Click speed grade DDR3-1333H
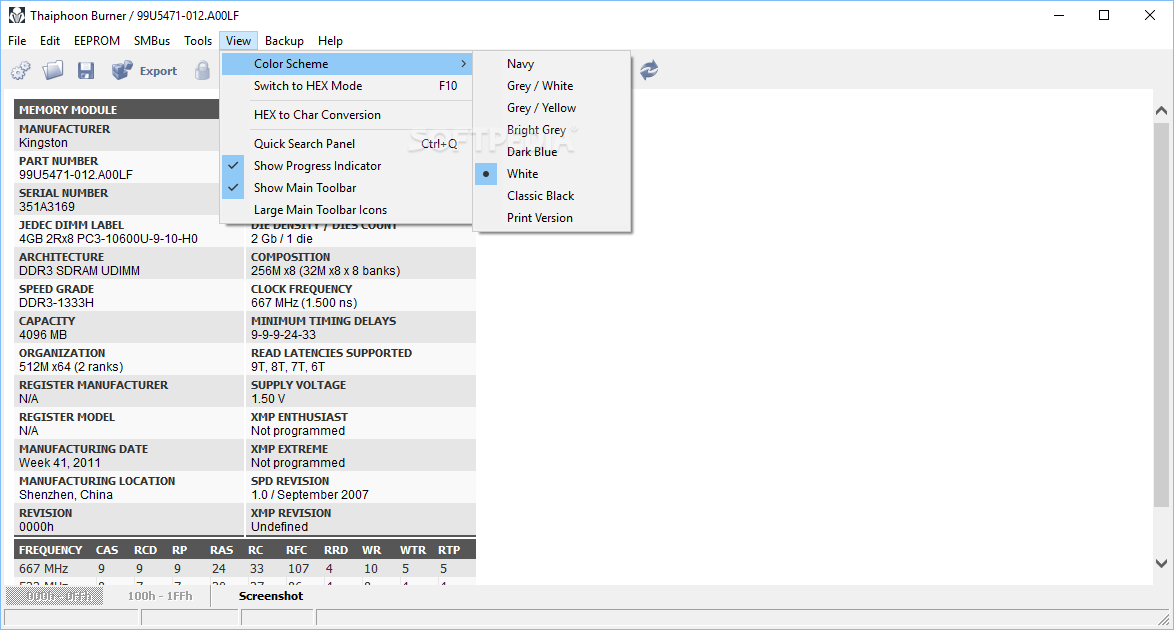The height and width of the screenshot is (630, 1174). click(x=57, y=303)
